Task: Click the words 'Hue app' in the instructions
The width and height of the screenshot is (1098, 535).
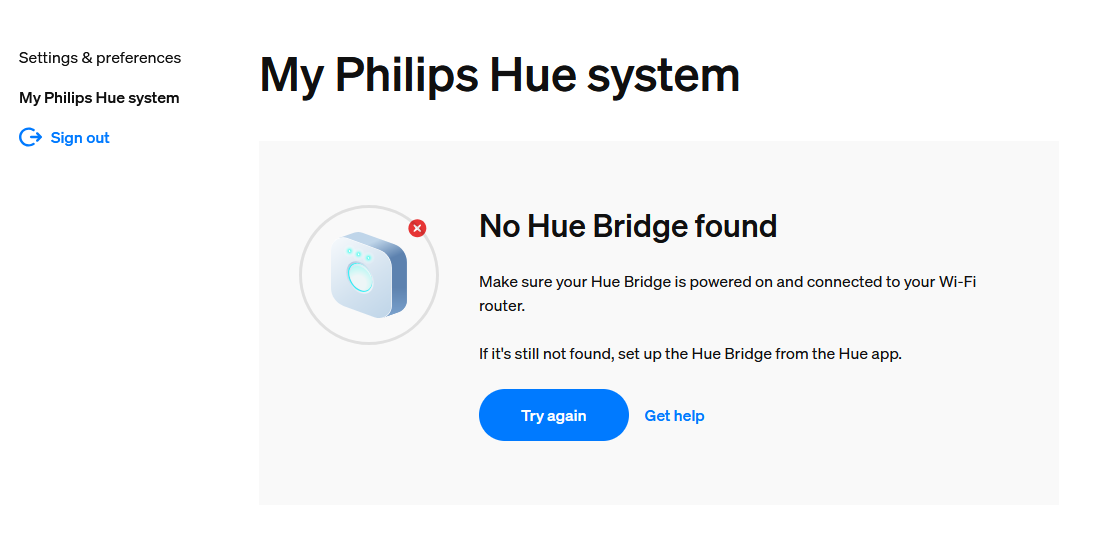Action: (x=869, y=354)
